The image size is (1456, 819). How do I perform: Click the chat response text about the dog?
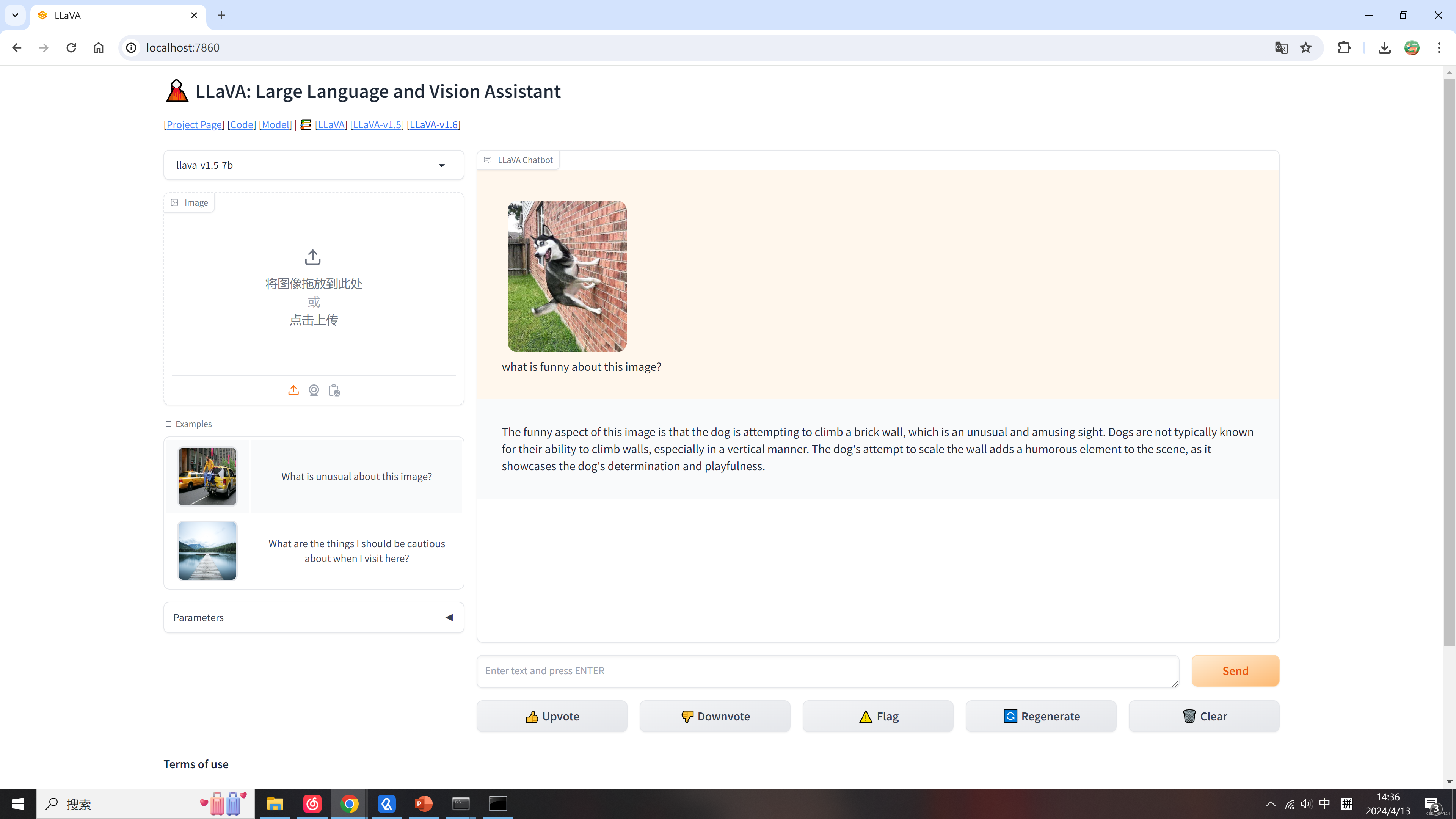[878, 449]
